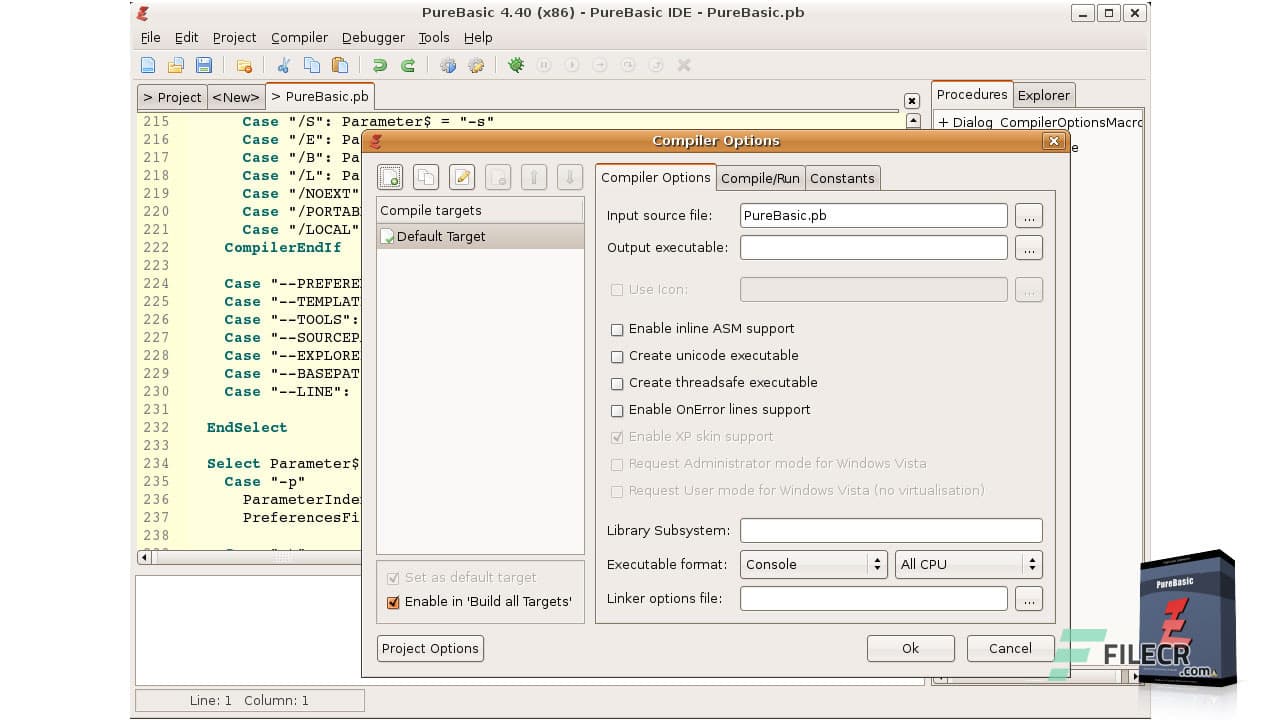
Task: Browse for an output executable file
Action: point(1029,247)
